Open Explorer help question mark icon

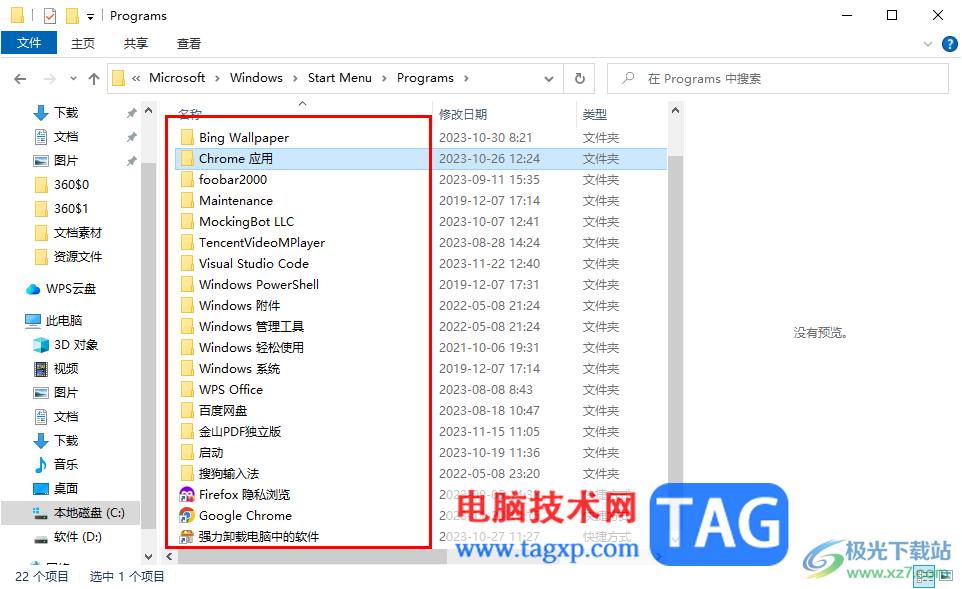tap(949, 44)
